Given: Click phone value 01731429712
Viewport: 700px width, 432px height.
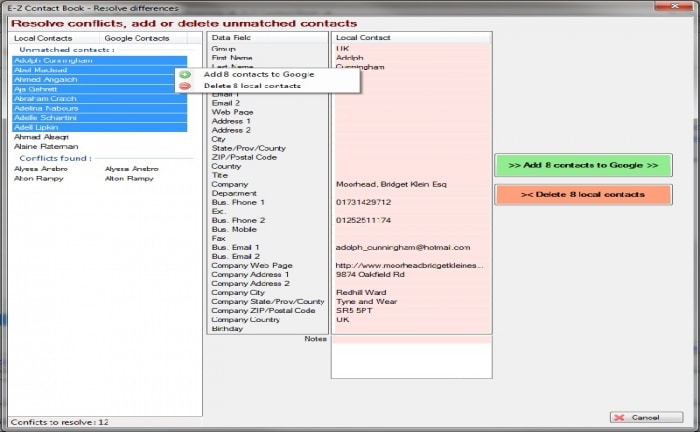Looking at the screenshot, I should click(363, 202).
